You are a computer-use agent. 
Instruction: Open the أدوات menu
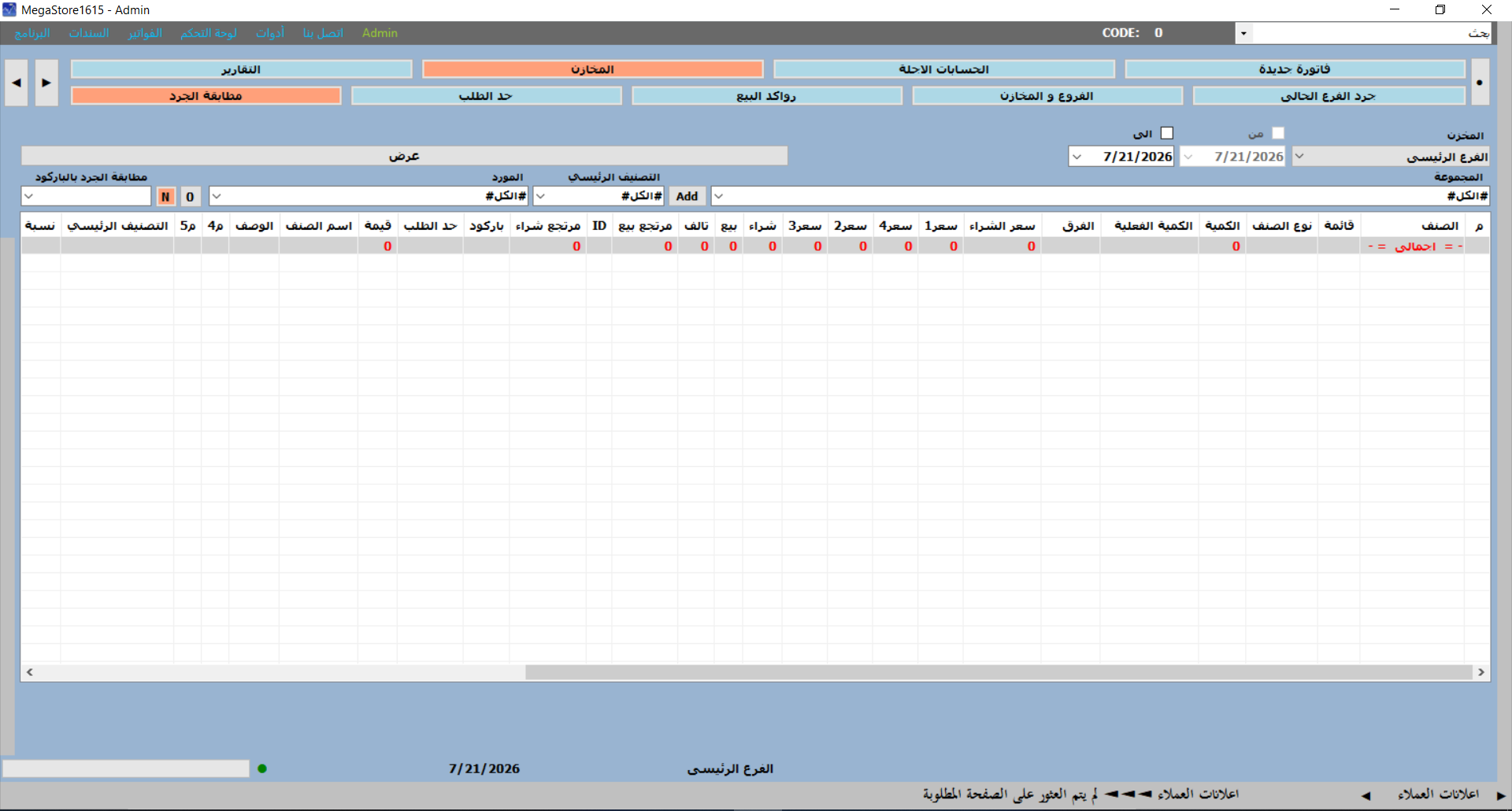pos(270,33)
